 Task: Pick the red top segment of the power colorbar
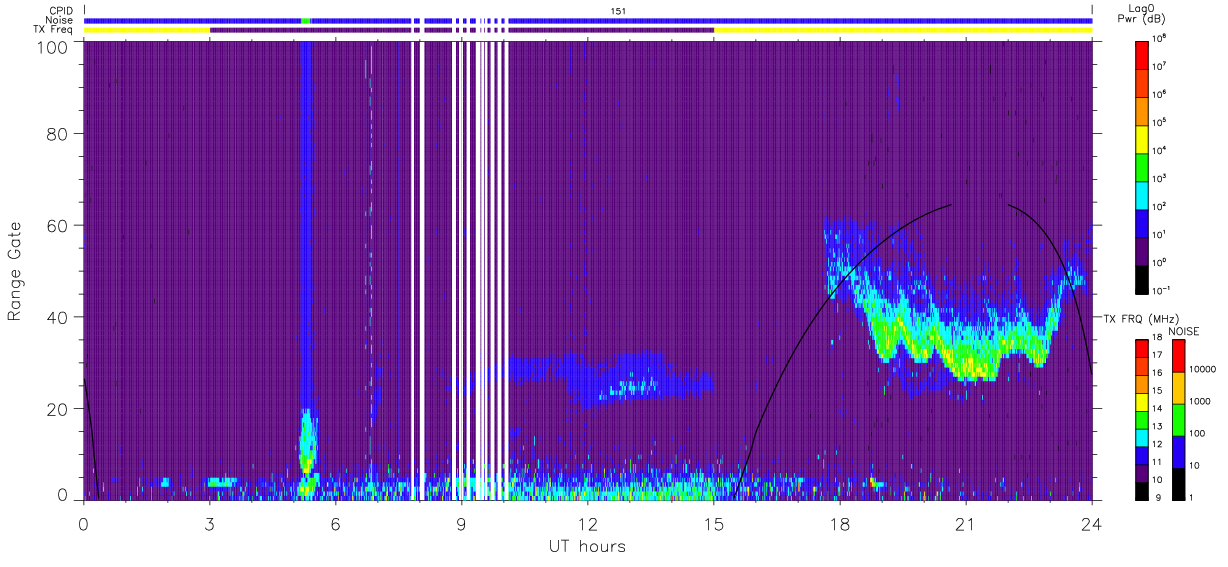[1142, 54]
